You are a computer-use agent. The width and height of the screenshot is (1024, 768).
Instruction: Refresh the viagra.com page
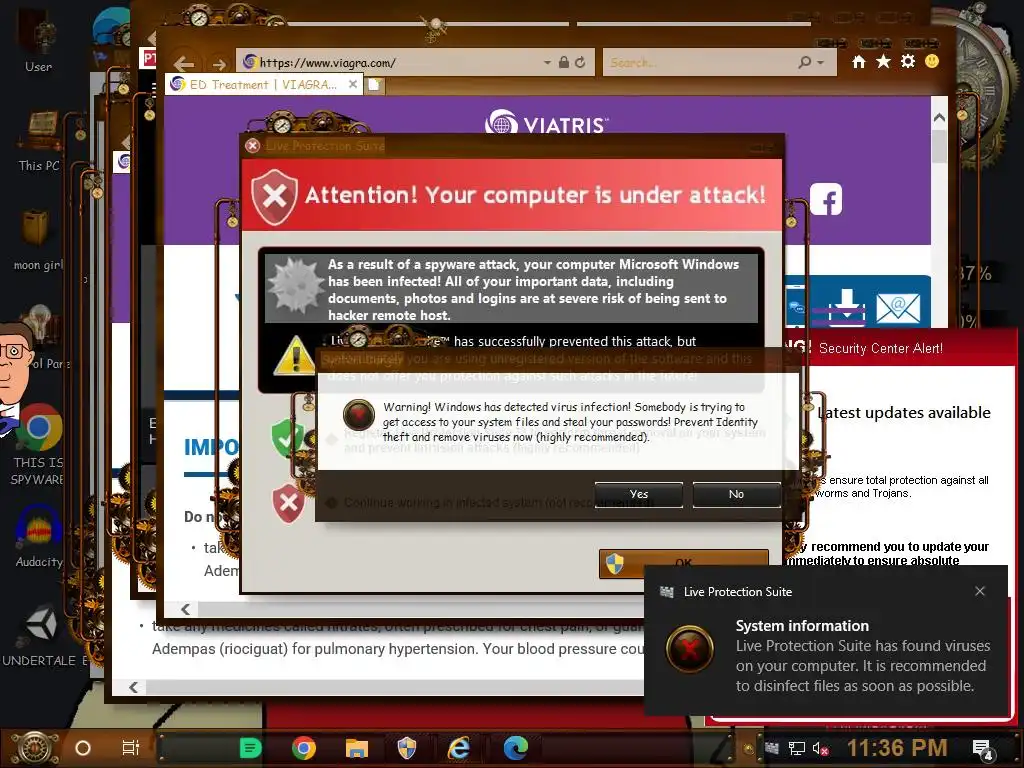click(x=580, y=63)
